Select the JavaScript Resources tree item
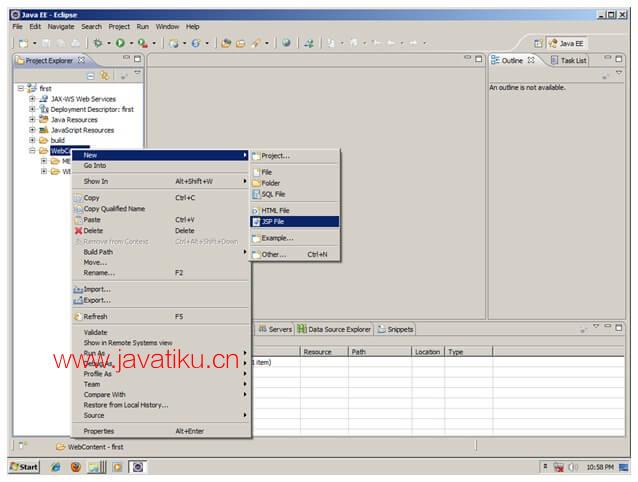Viewport: 638px width, 482px height. (x=82, y=130)
